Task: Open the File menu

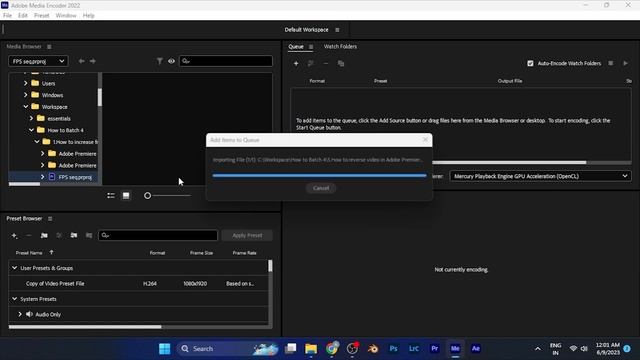Action: point(7,16)
